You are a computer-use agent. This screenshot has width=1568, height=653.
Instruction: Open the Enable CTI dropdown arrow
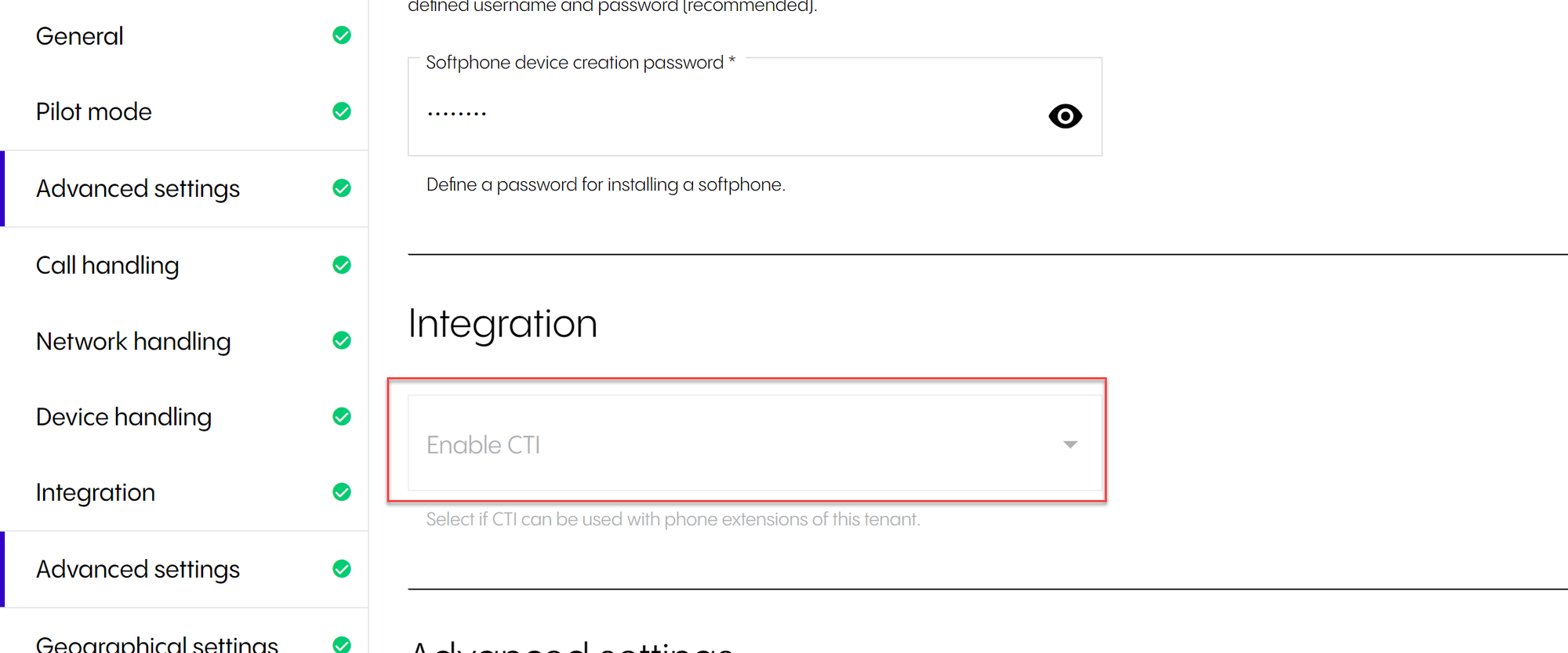1070,444
